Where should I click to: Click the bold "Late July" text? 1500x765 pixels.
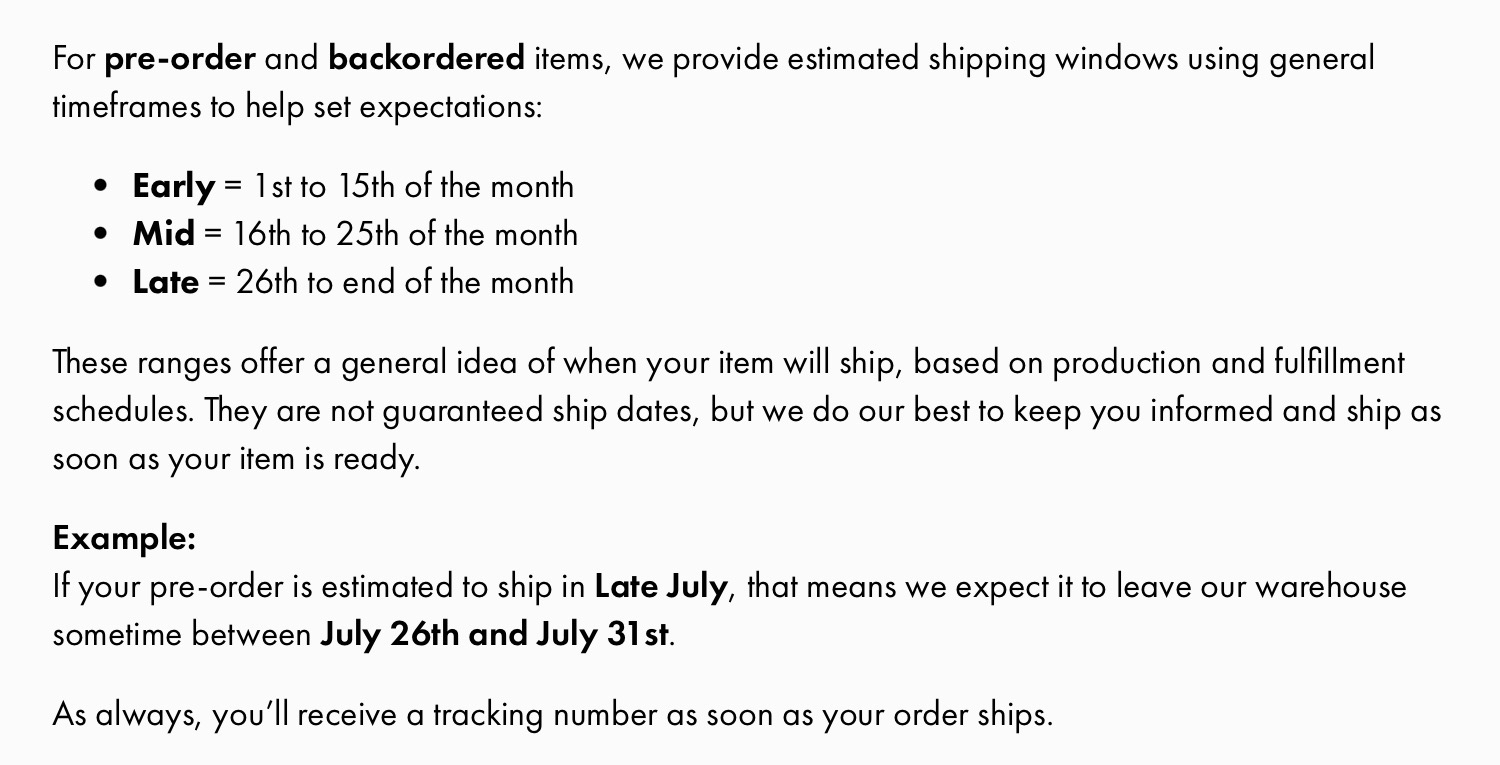660,586
